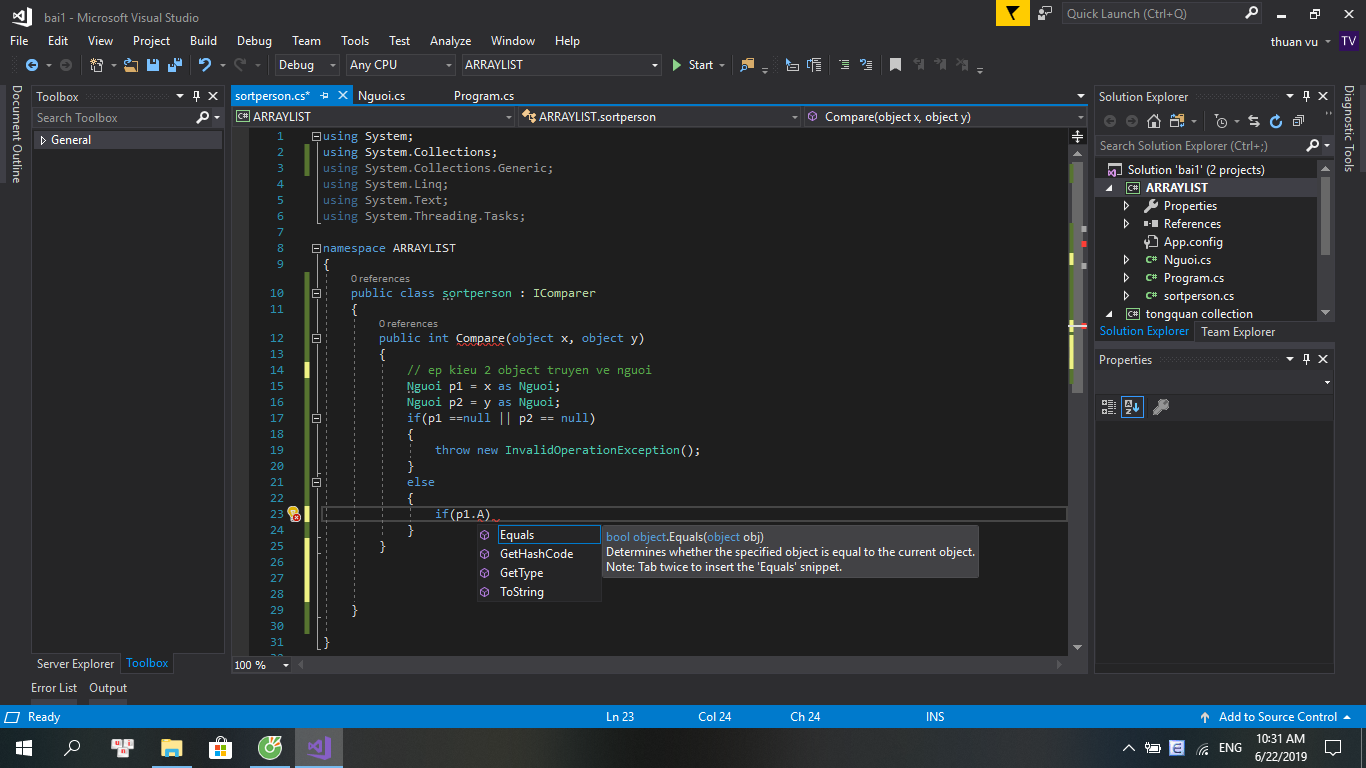Toggle Categorized view in the Properties panel

click(1108, 407)
